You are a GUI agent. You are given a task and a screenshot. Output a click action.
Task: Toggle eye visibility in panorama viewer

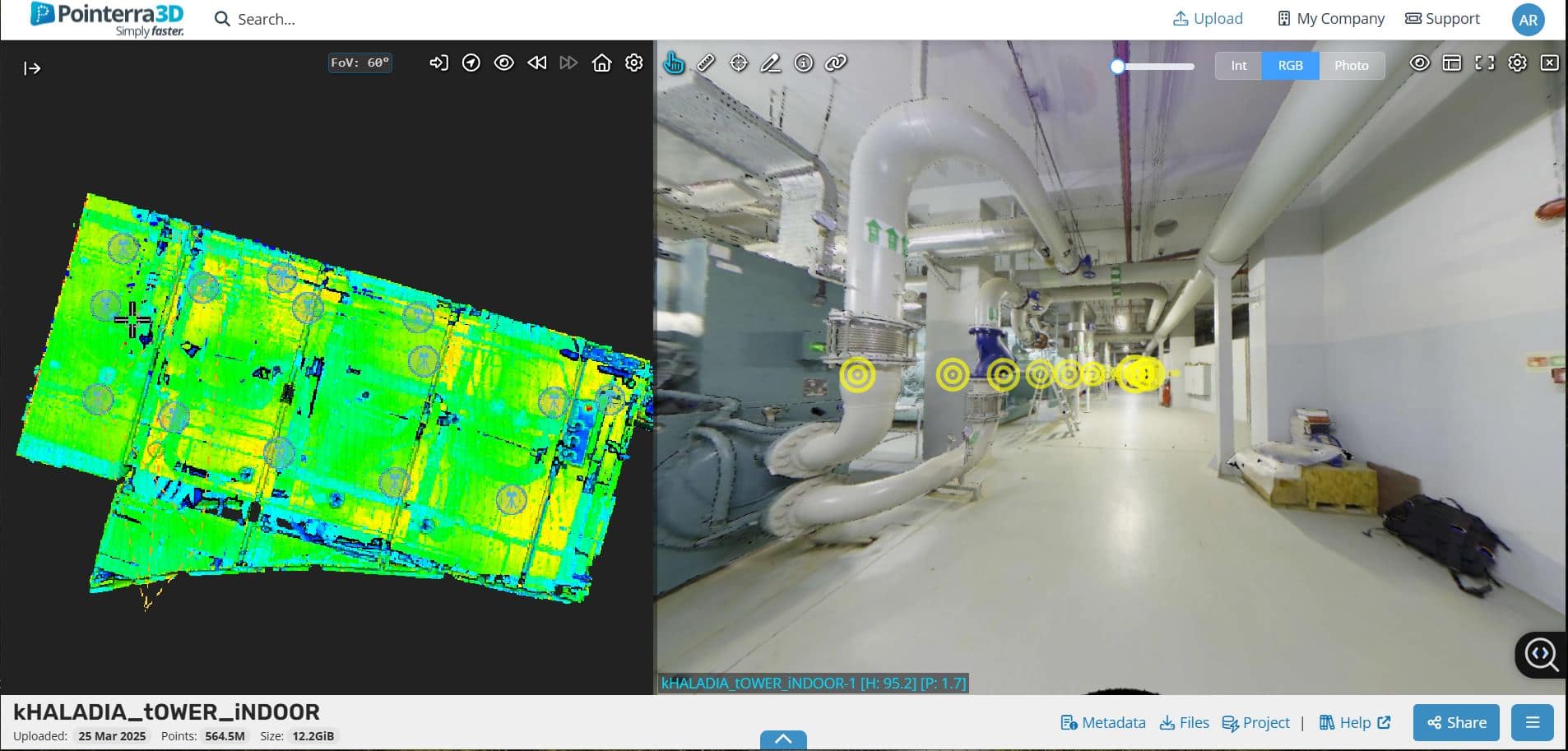(1419, 63)
